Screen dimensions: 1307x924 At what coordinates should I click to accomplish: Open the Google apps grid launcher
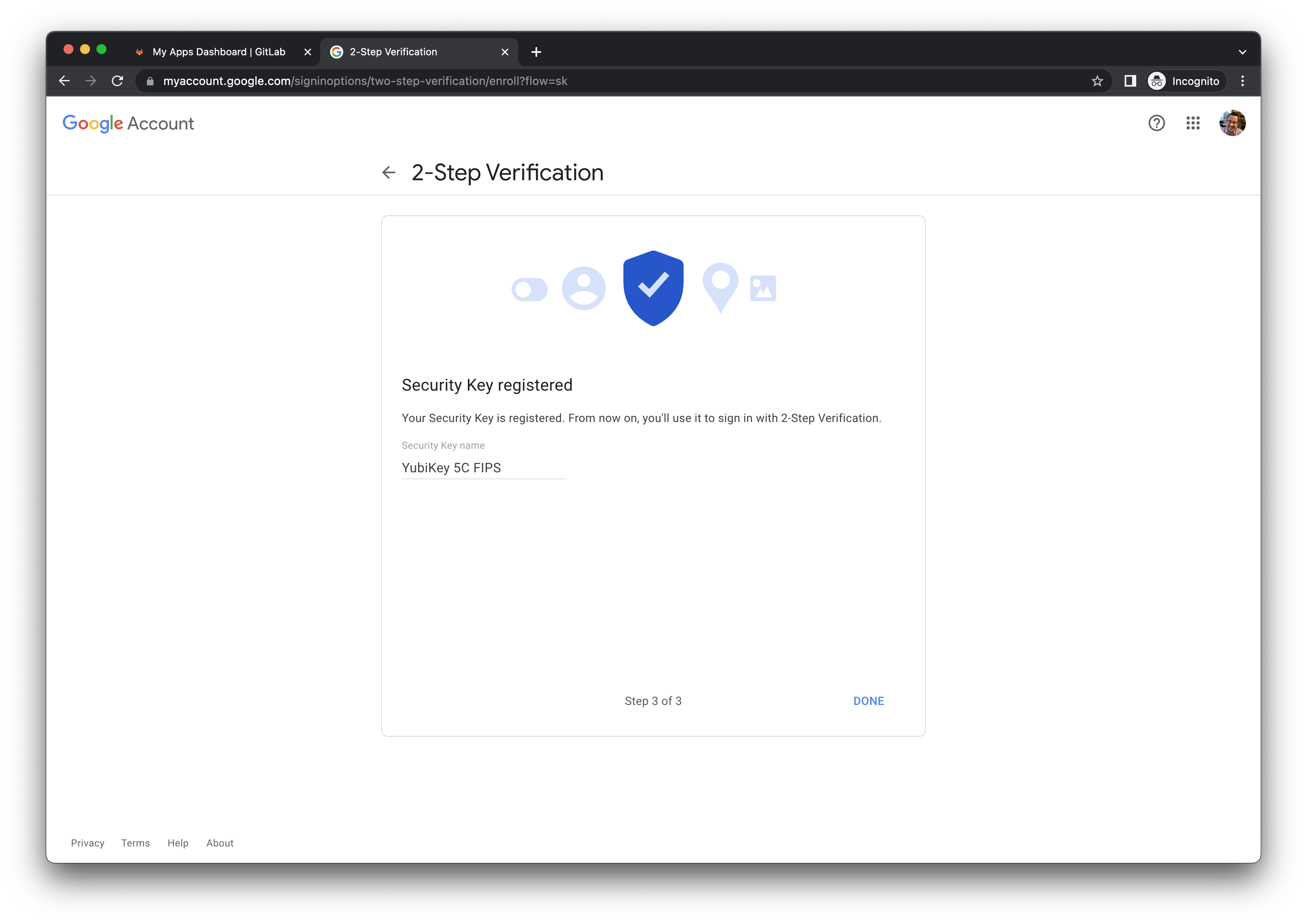tap(1193, 123)
